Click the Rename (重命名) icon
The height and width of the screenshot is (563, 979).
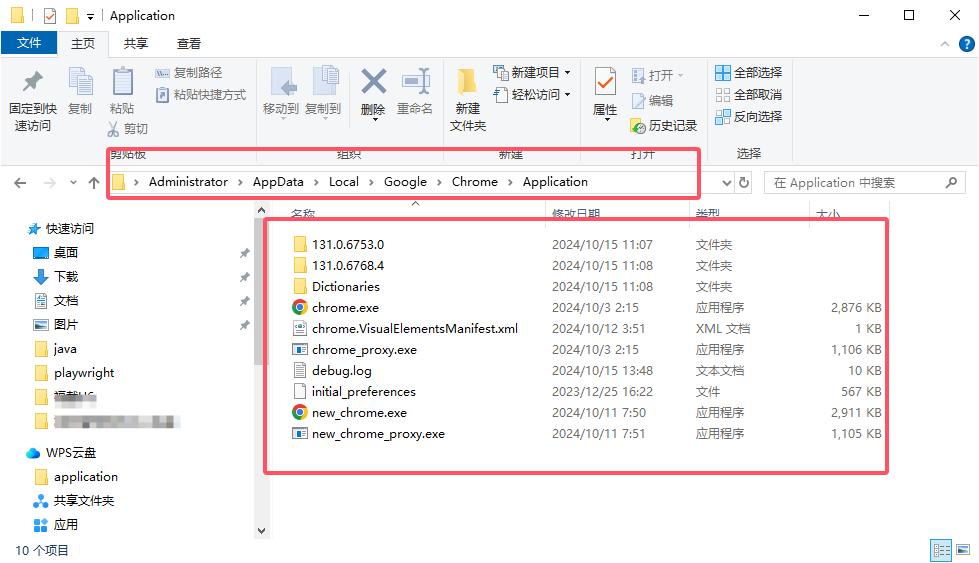pos(415,83)
